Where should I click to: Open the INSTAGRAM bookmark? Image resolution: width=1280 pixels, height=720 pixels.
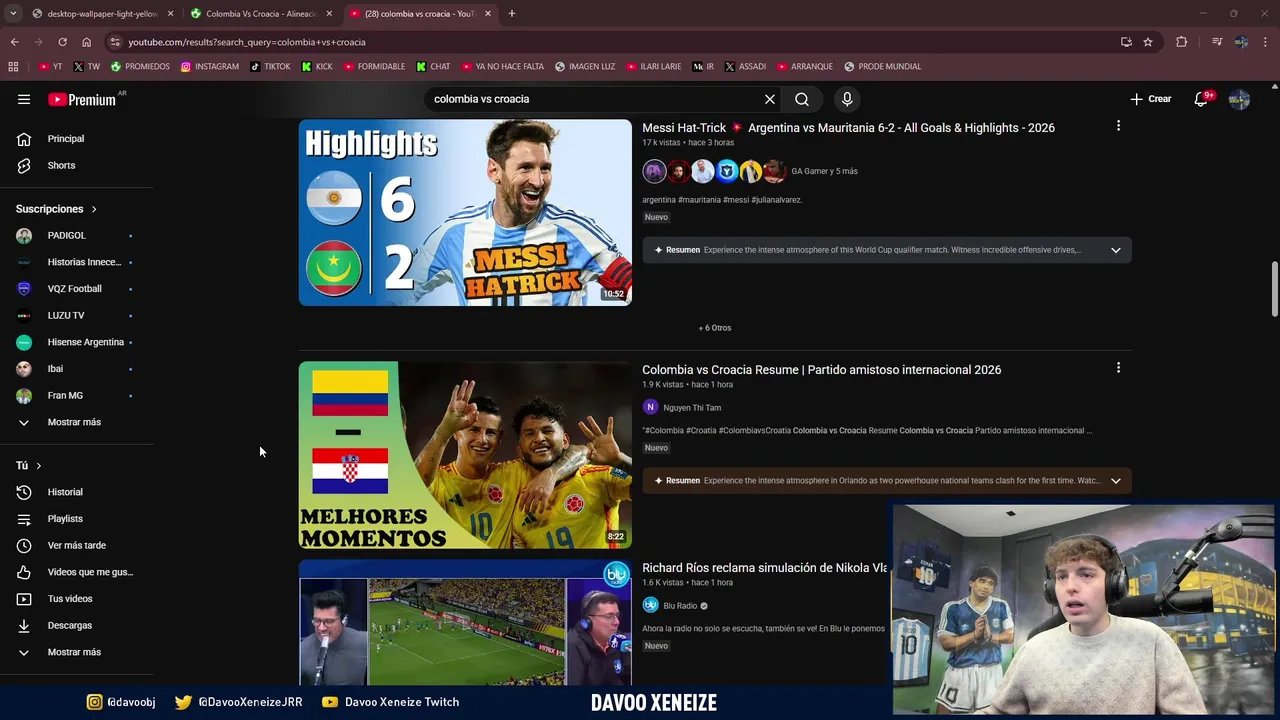pyautogui.click(x=210, y=67)
